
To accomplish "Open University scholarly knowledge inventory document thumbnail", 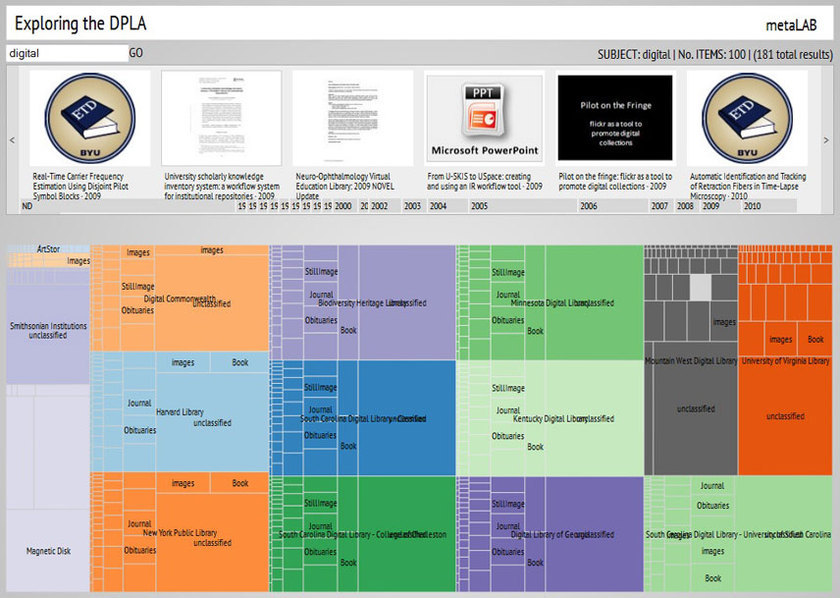I will (221, 118).
